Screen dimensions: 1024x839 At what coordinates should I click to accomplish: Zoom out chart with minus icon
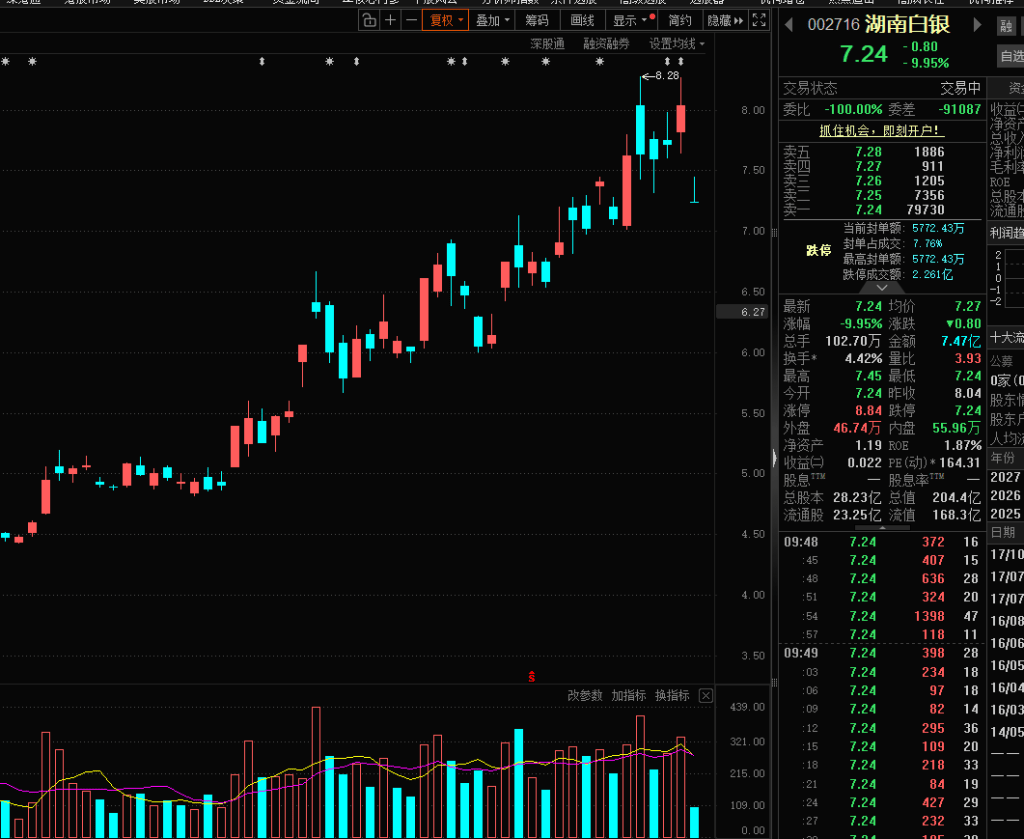411,20
